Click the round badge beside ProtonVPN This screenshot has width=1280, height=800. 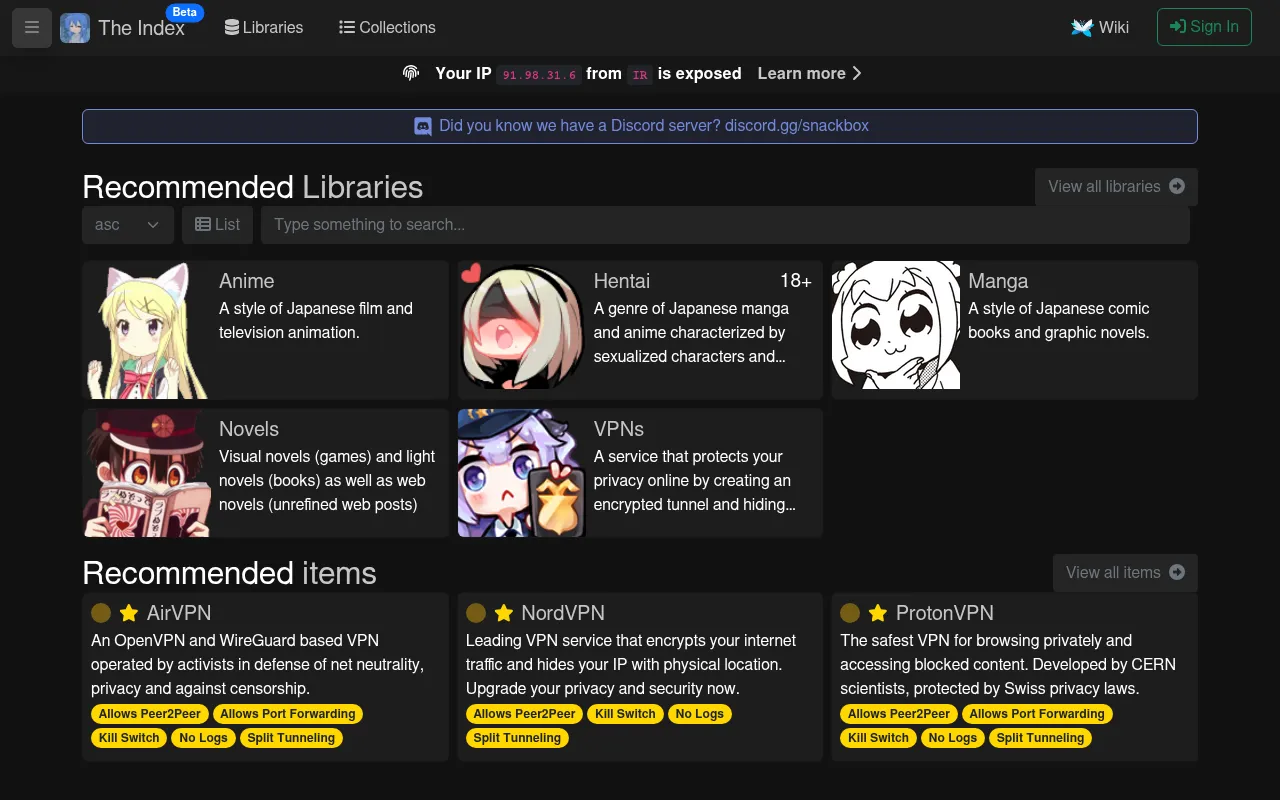pos(850,613)
